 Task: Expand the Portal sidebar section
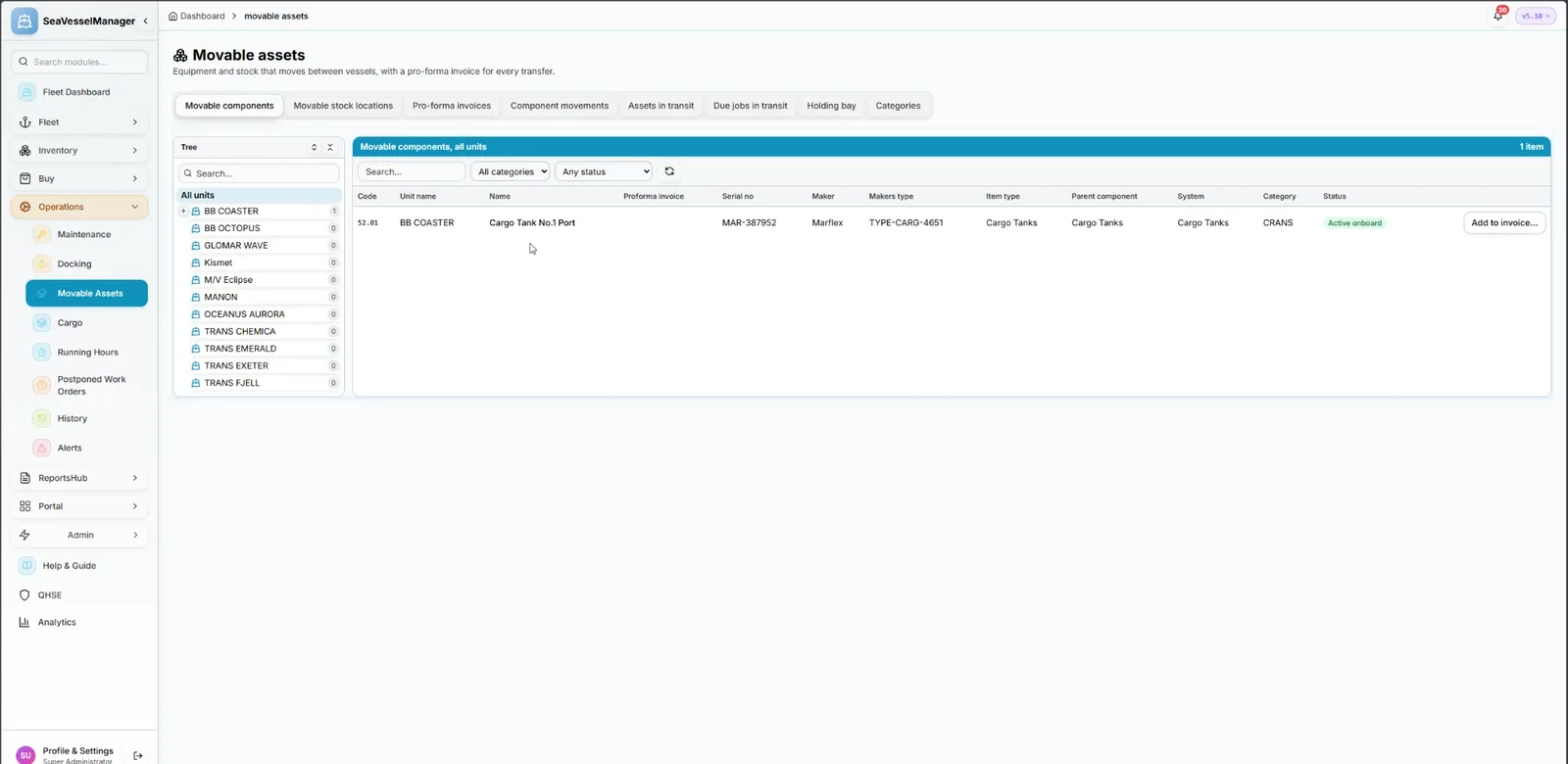79,506
